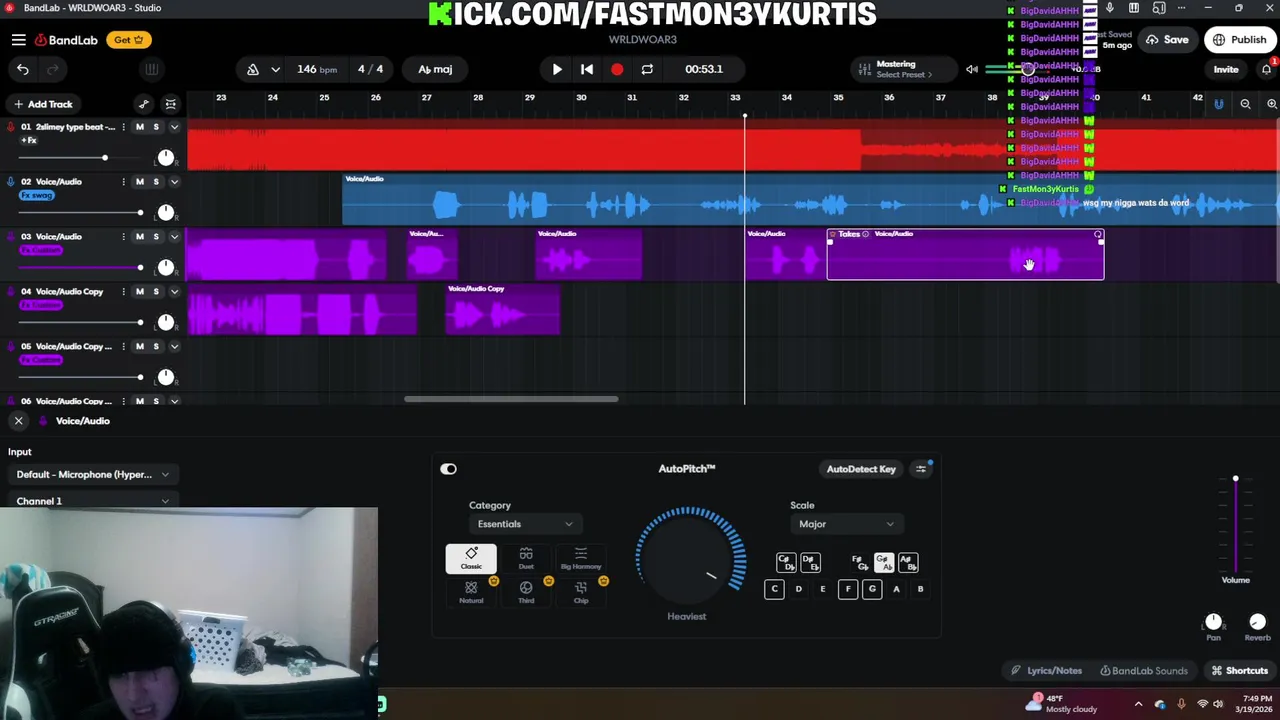The width and height of the screenshot is (1280, 720).
Task: Mute track 01 2slimey type beat
Action: point(139,127)
